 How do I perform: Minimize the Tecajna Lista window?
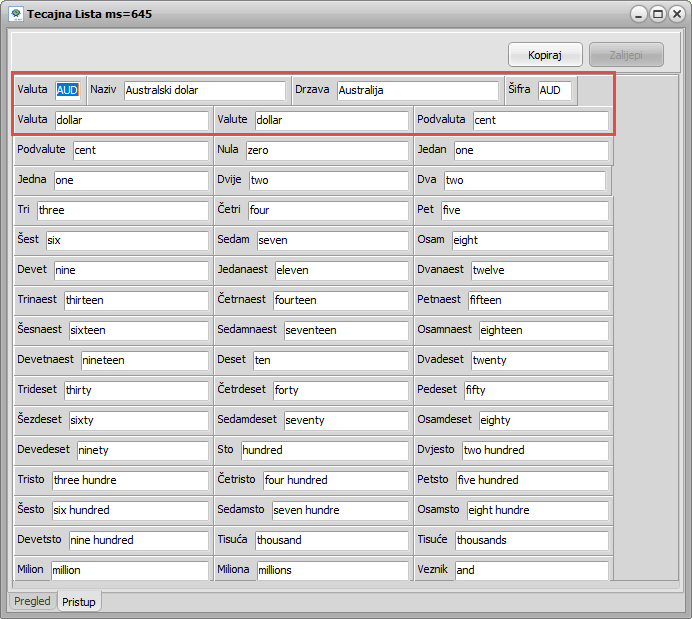pos(639,15)
